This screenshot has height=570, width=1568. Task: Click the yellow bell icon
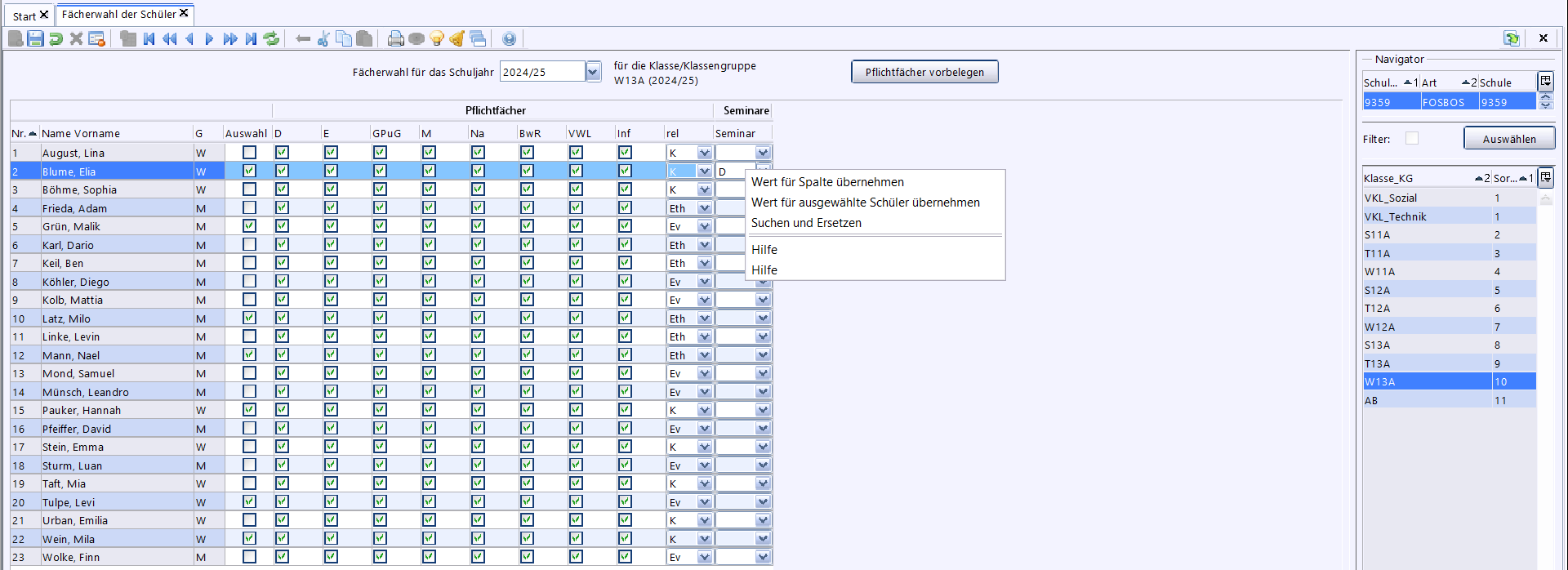[x=457, y=38]
